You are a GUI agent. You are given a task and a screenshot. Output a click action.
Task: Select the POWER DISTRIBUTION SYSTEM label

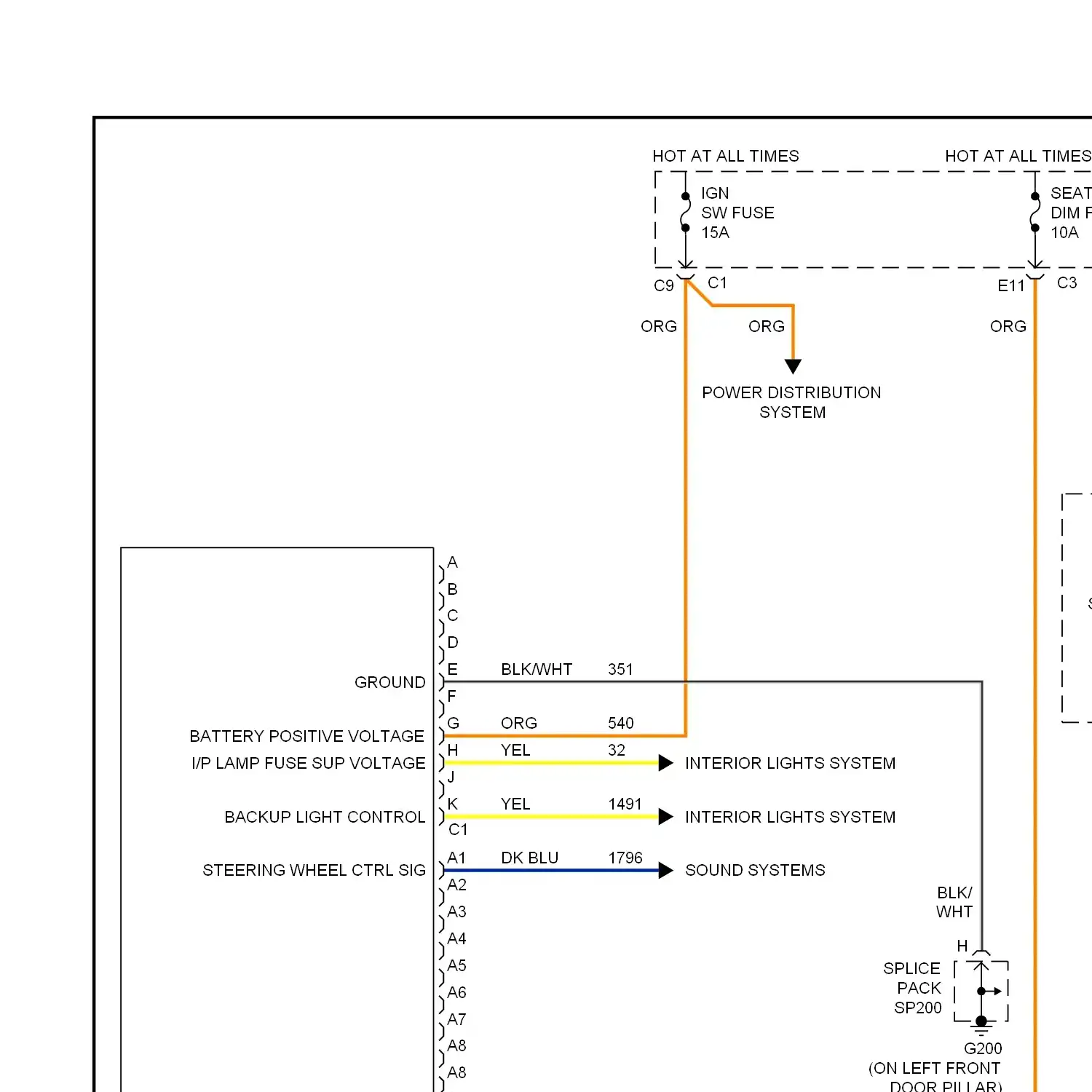tap(791, 403)
